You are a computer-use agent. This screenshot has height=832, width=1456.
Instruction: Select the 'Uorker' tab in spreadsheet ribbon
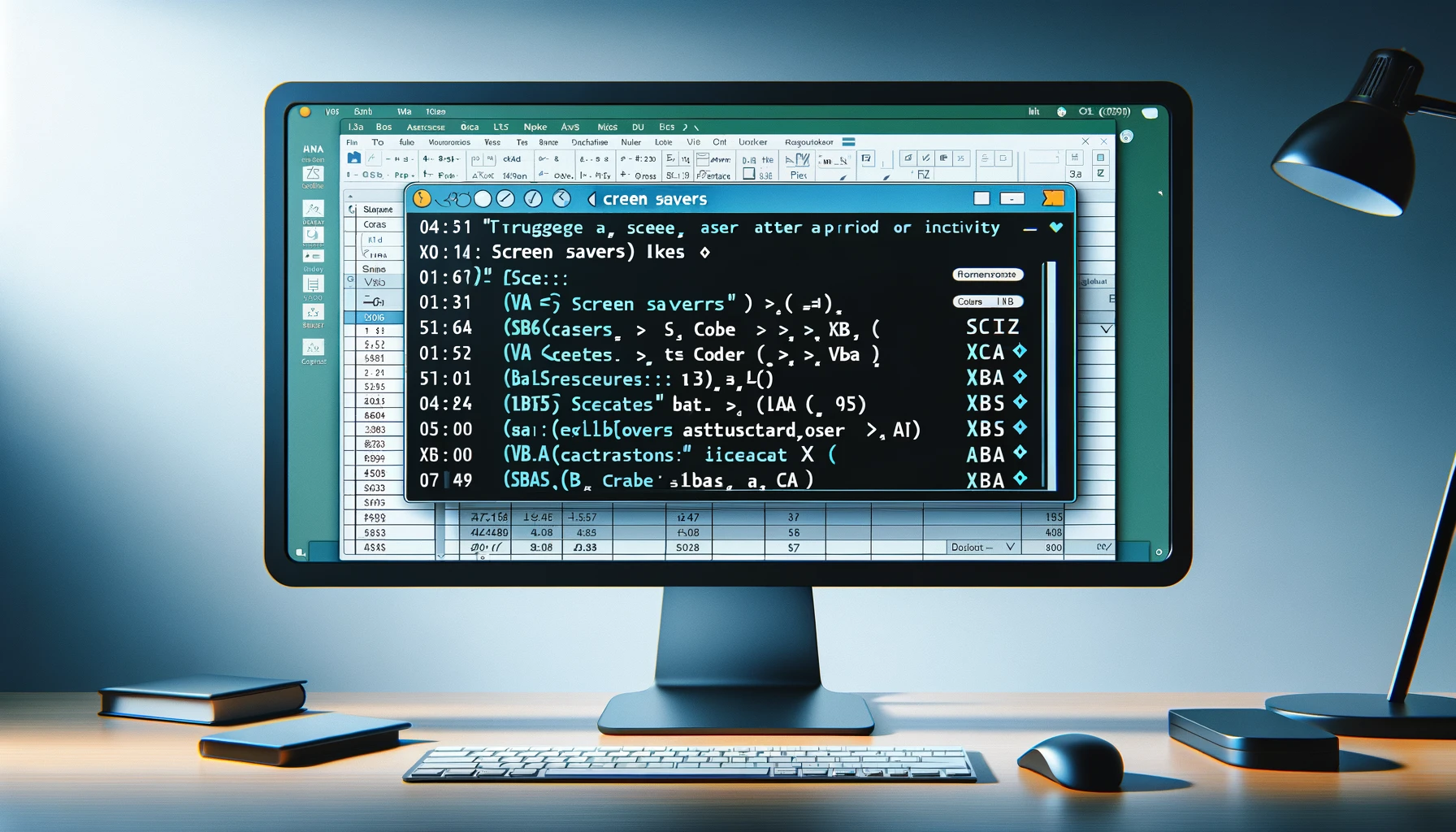pos(752,142)
